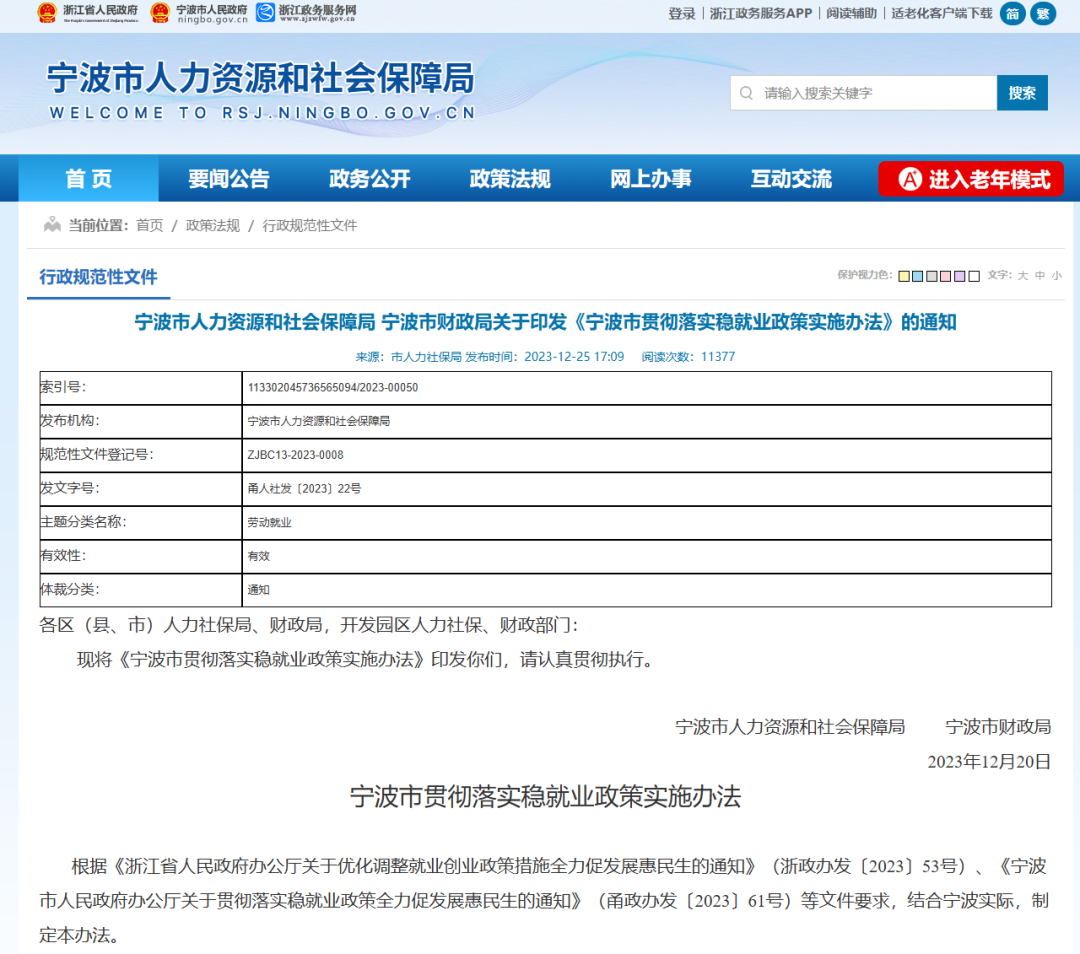The width and height of the screenshot is (1080, 954).
Task: Open the Ningbo Municipal Government emblem link
Action: [160, 13]
